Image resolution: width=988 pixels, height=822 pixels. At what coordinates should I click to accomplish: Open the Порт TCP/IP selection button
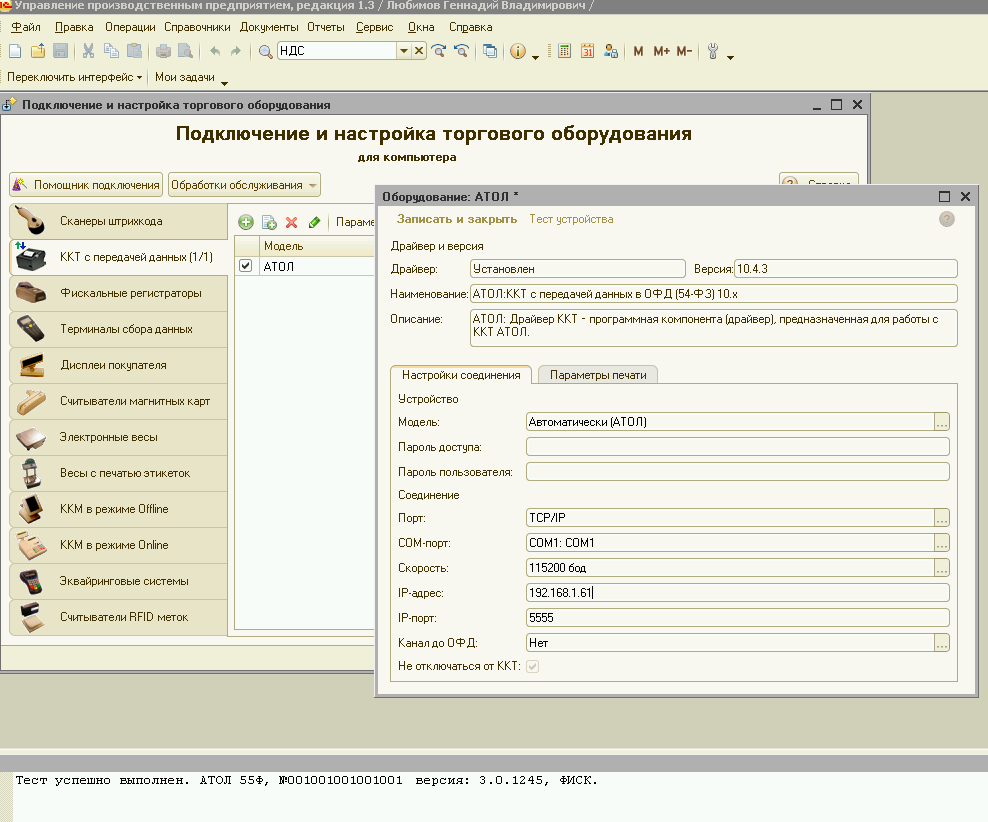click(941, 518)
